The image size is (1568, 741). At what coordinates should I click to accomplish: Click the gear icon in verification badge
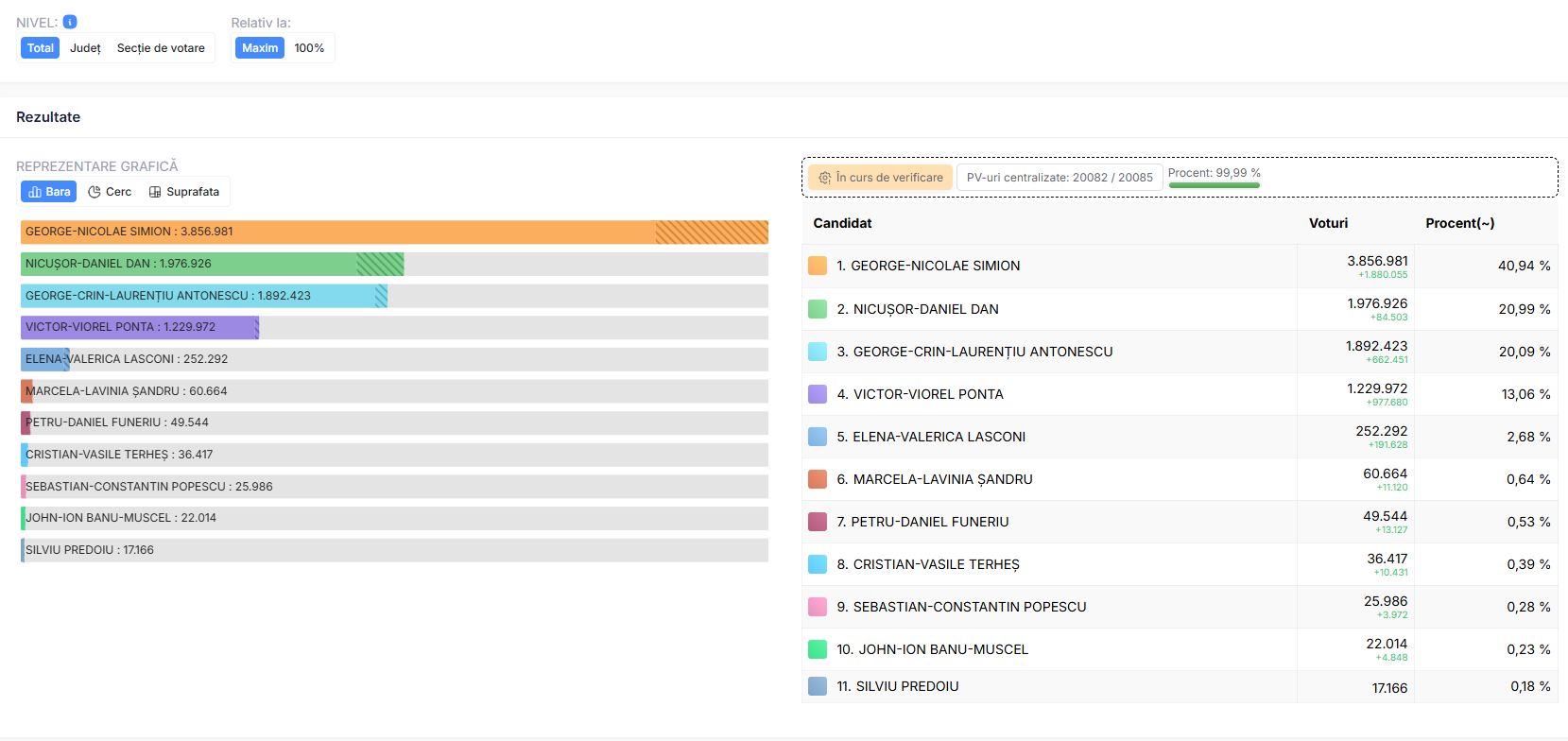pyautogui.click(x=825, y=178)
